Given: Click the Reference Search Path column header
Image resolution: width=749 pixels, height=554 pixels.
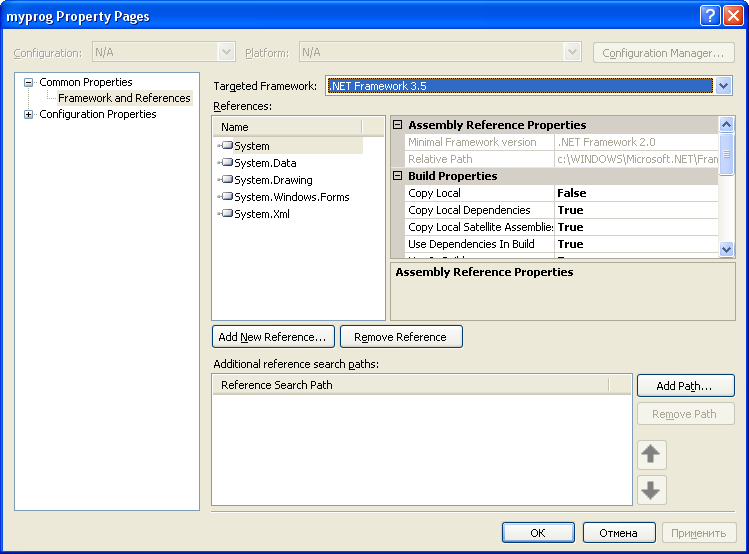Looking at the screenshot, I should click(x=411, y=385).
